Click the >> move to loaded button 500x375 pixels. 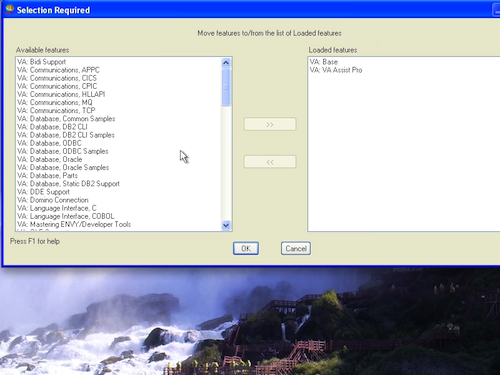click(x=270, y=124)
